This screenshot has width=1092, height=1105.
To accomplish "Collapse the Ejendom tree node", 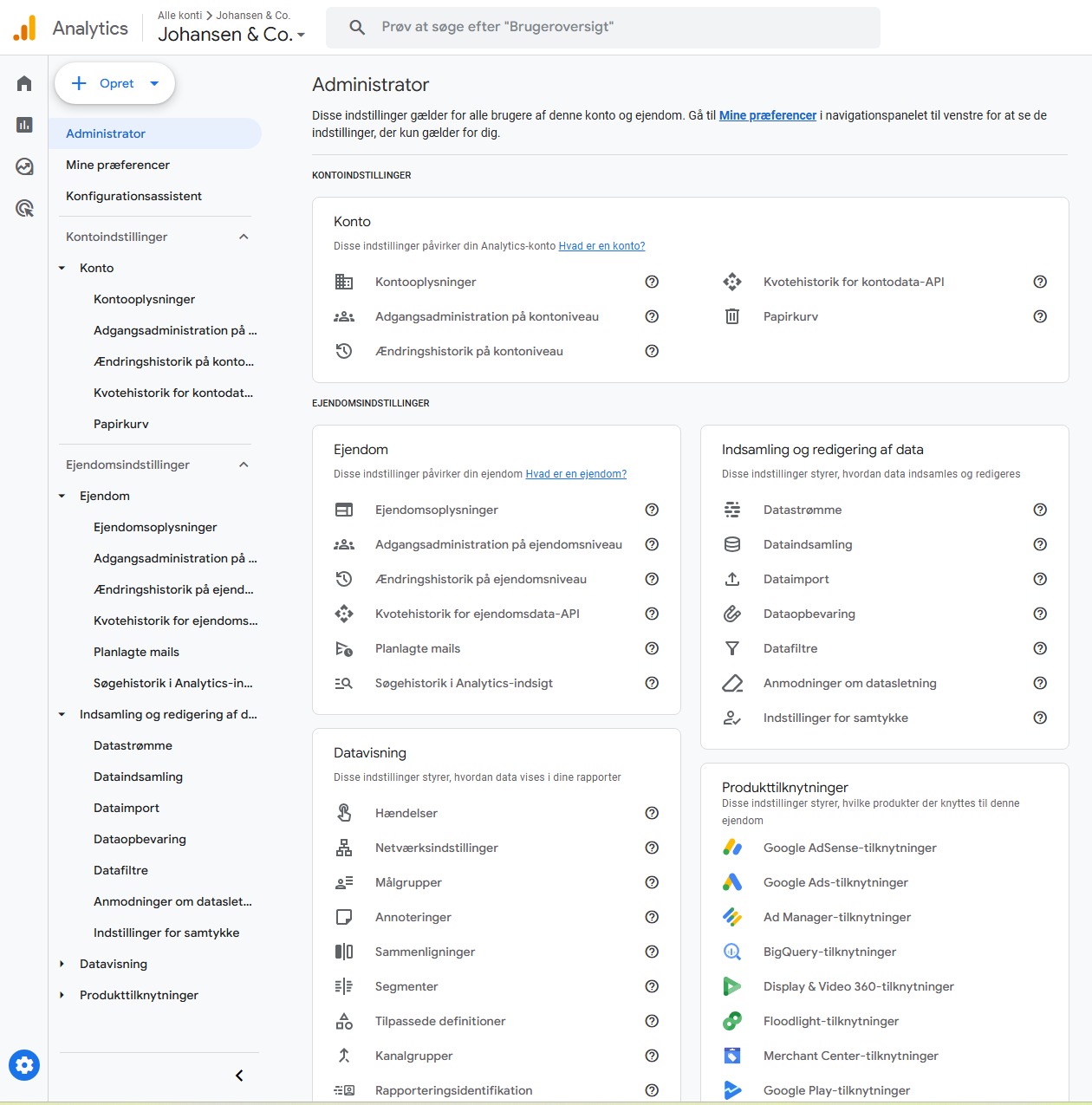I will (62, 496).
